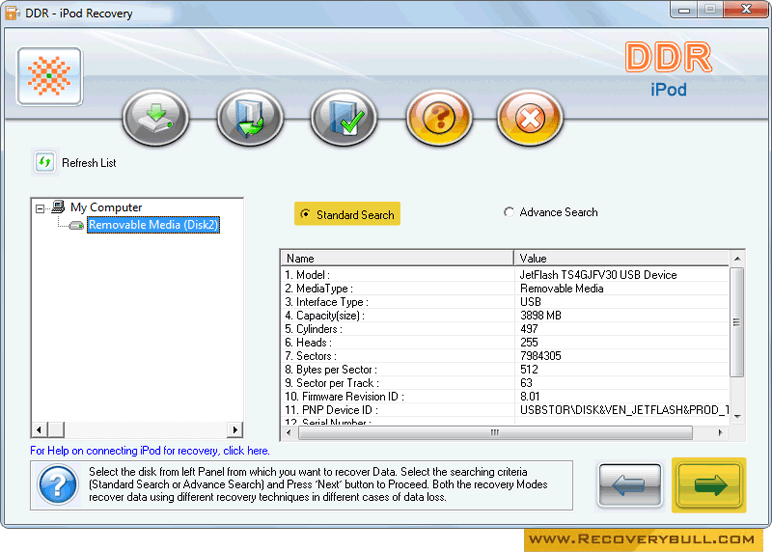
Task: Click the orange snowflake logo icon
Action: tap(49, 76)
